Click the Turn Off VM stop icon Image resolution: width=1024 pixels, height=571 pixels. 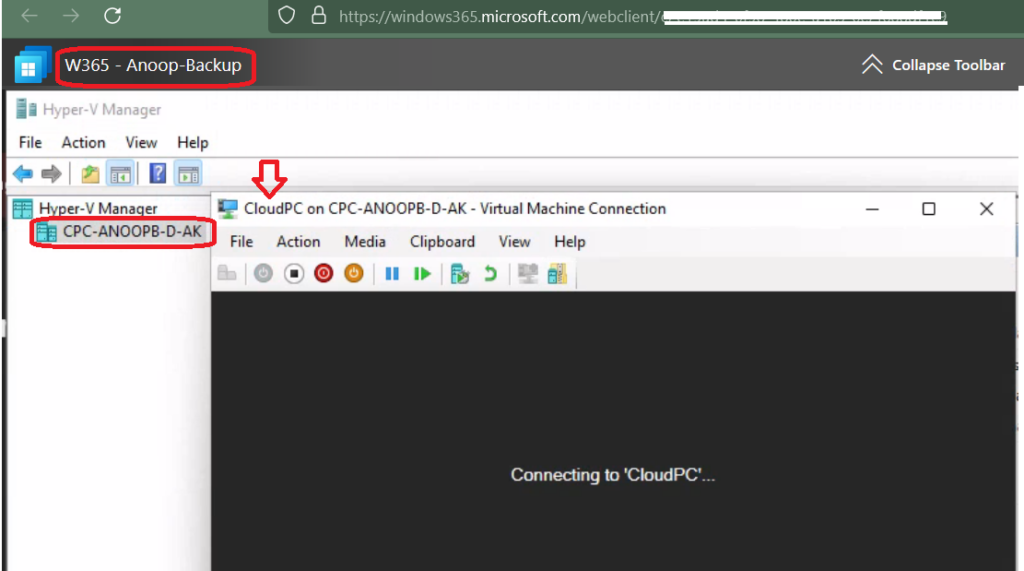[x=294, y=273]
